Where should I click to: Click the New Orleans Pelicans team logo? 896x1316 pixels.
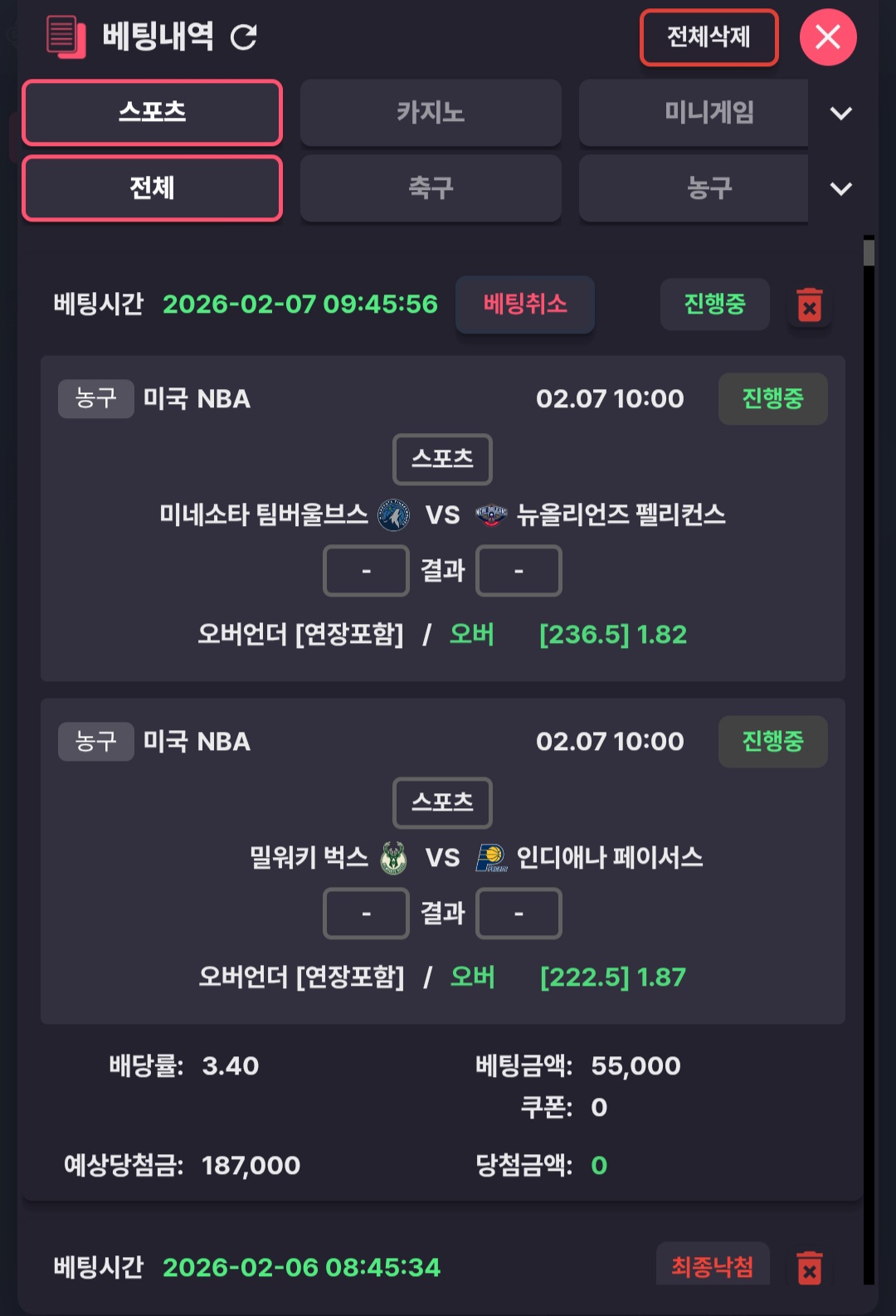pyautogui.click(x=491, y=515)
